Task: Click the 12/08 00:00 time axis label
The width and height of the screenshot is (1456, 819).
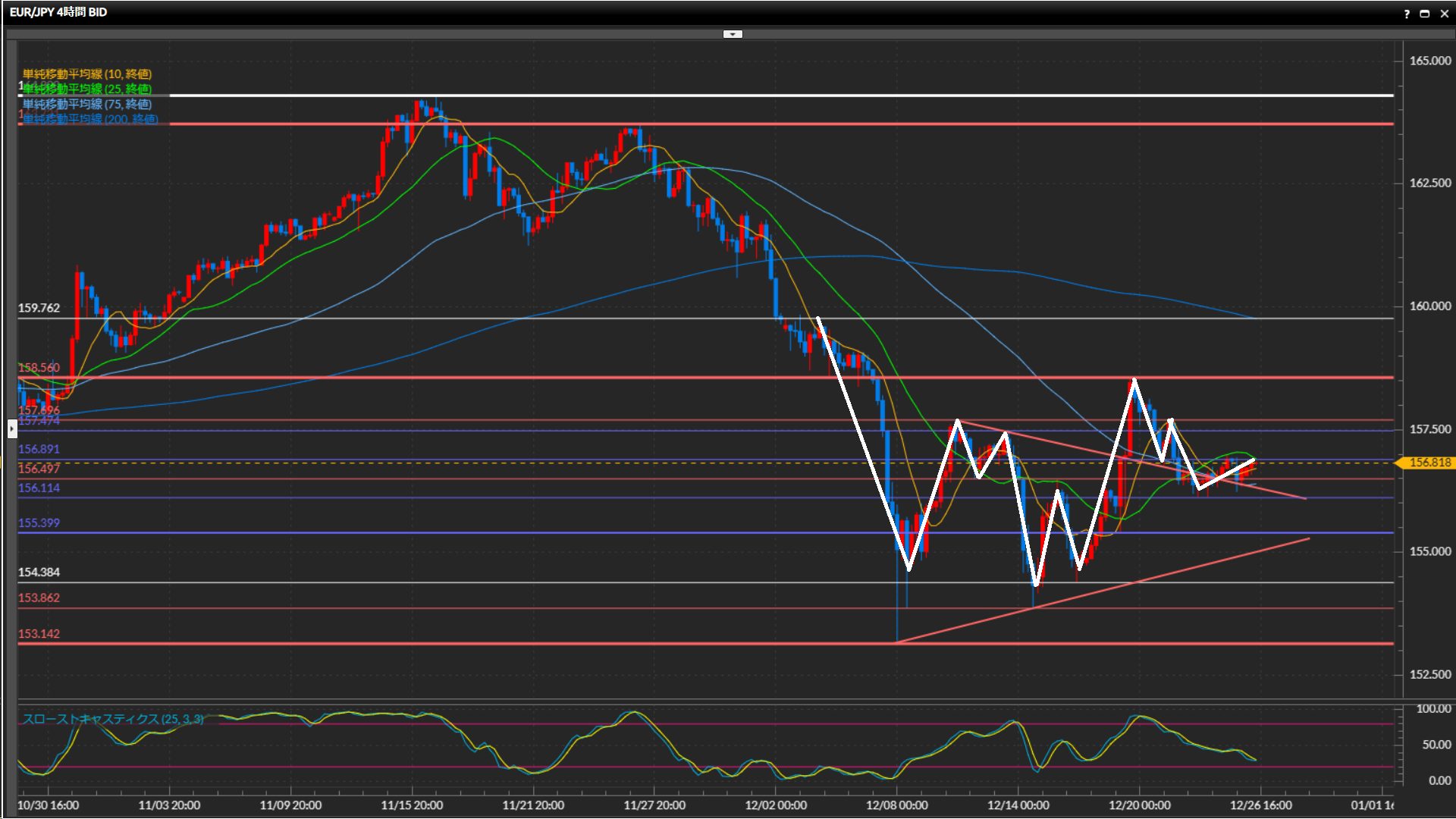Action: [x=897, y=805]
